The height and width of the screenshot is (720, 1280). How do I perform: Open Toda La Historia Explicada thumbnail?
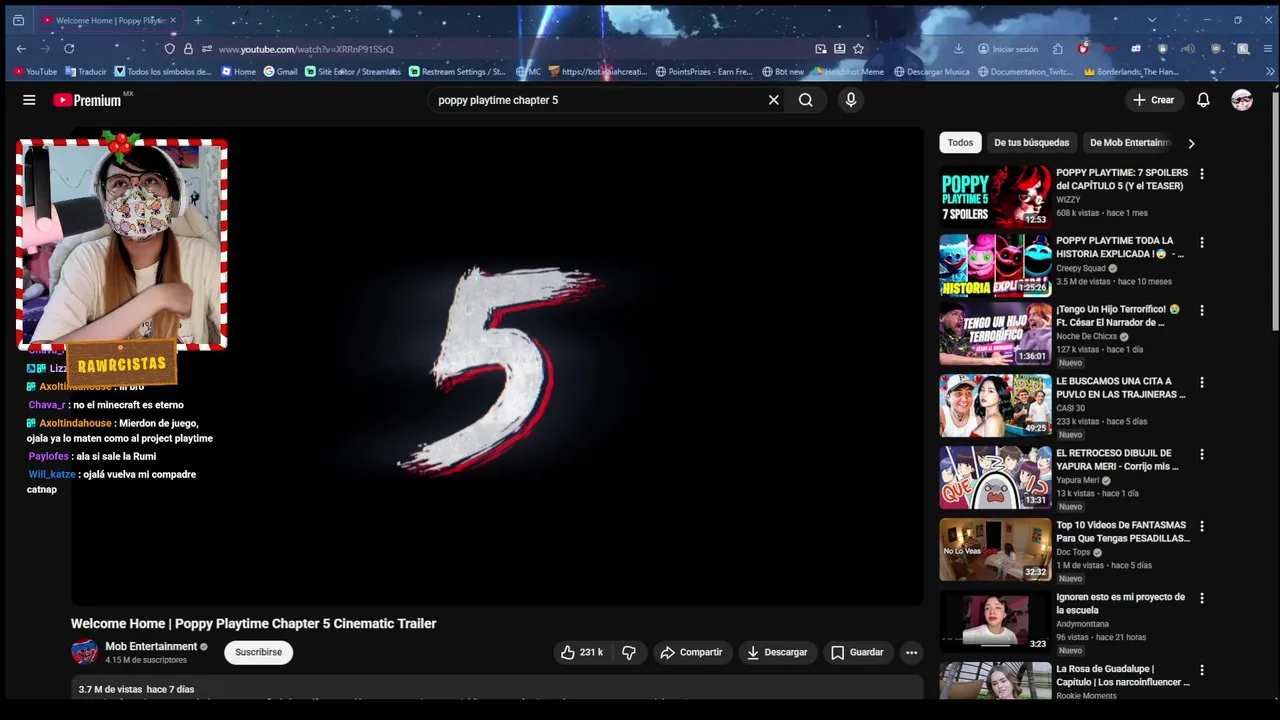tap(995, 265)
